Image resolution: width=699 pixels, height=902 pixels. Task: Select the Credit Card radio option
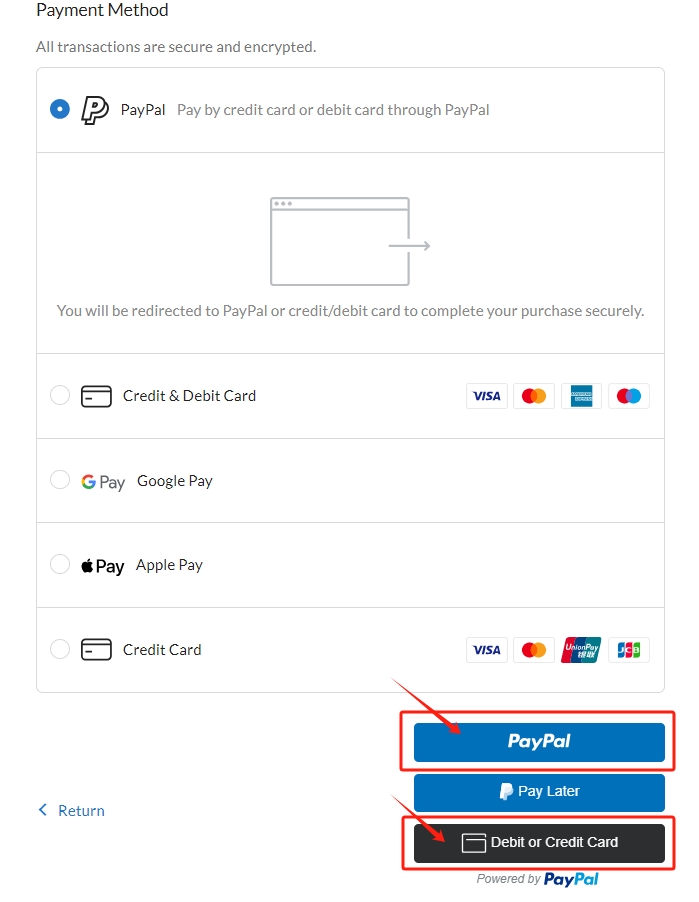[60, 649]
